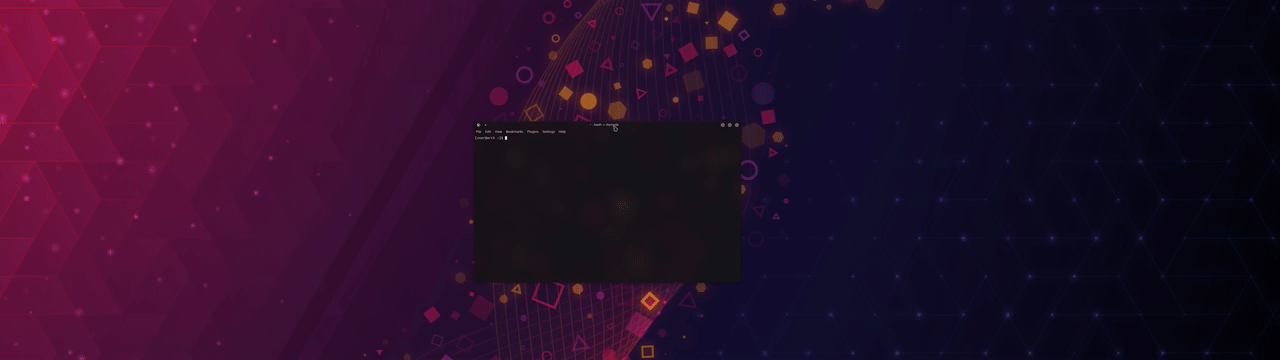Viewport: 1280px width, 360px height.
Task: Toggle the pin on all desktops icon
Action: coord(485,125)
